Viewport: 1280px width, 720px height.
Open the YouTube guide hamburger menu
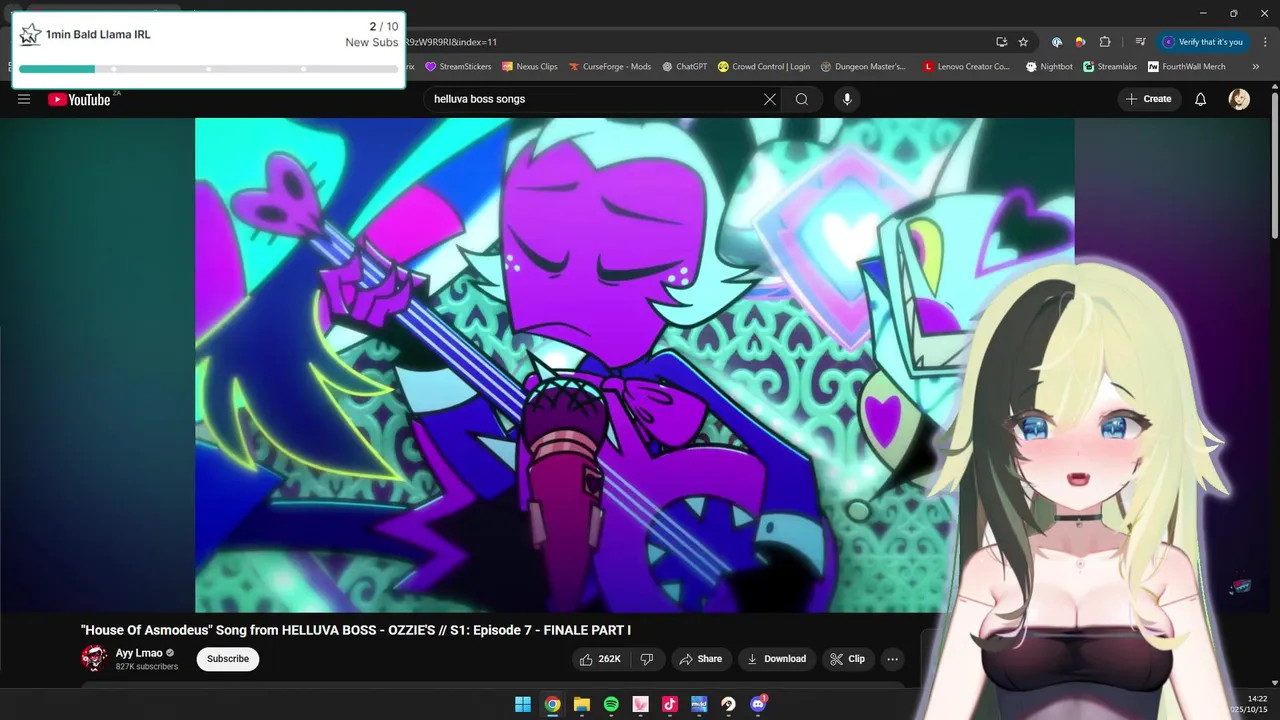(24, 99)
